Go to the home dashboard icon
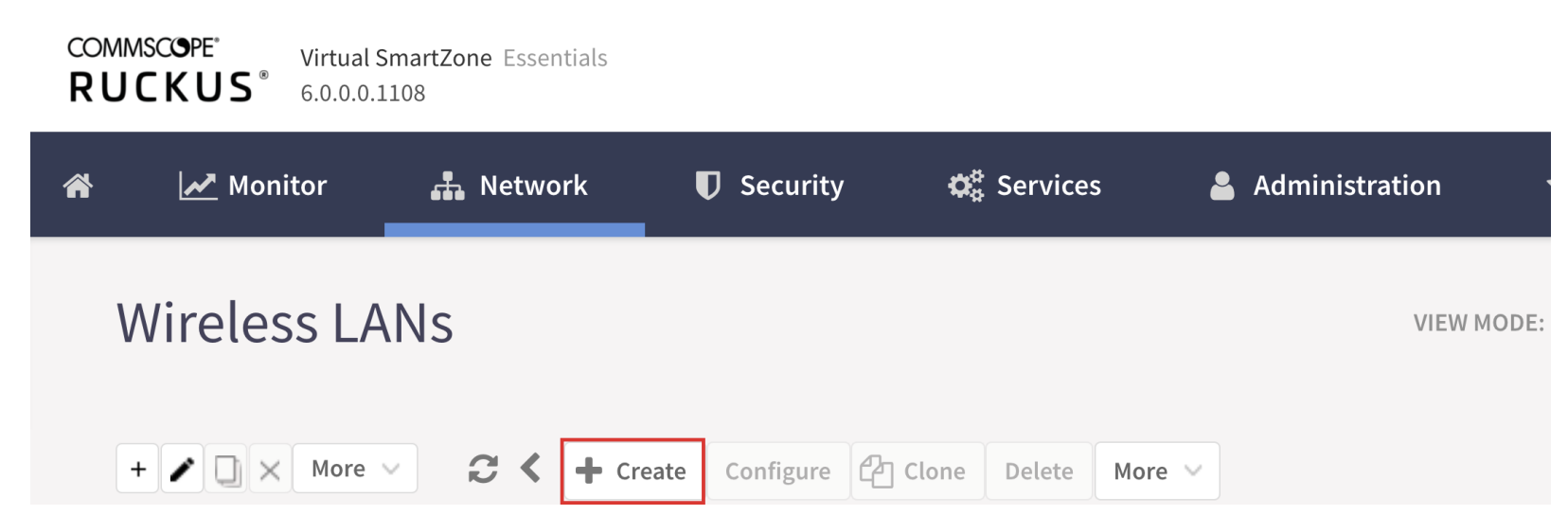This screenshot has width=1568, height=515. (x=78, y=186)
